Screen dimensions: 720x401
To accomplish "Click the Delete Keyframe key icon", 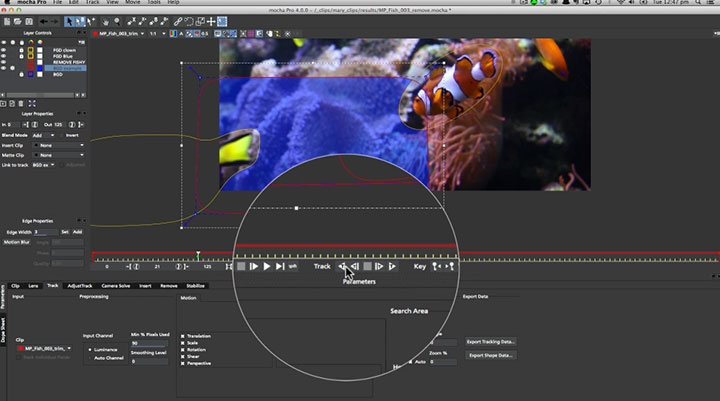I will [x=450, y=266].
